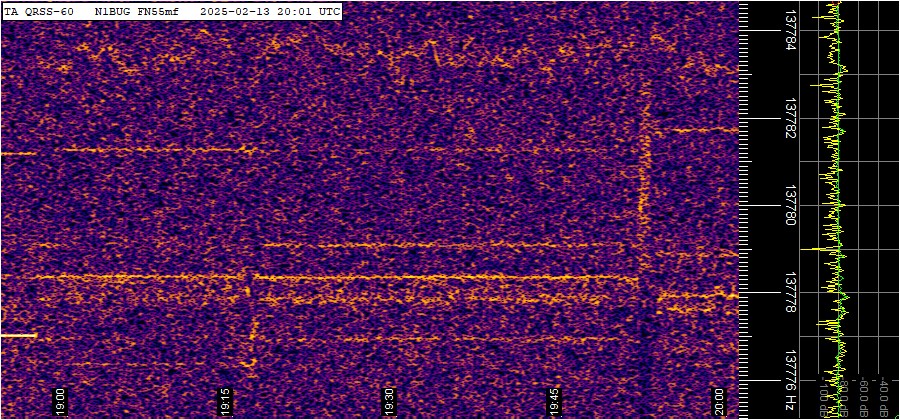Click the 19:00 time marker
The width and height of the screenshot is (900, 420).
pyautogui.click(x=60, y=399)
